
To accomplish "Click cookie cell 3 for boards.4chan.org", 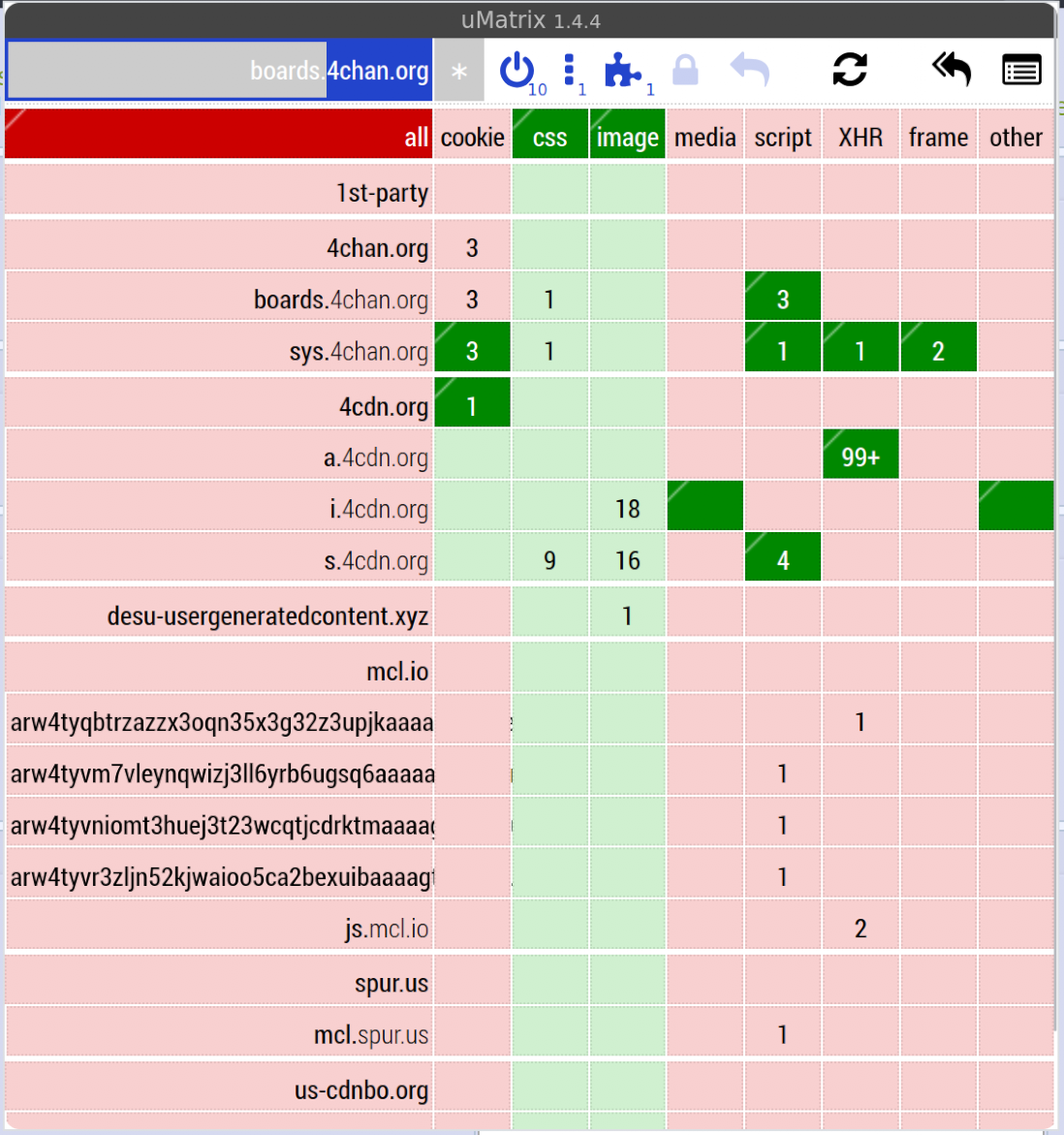I will 473,297.
